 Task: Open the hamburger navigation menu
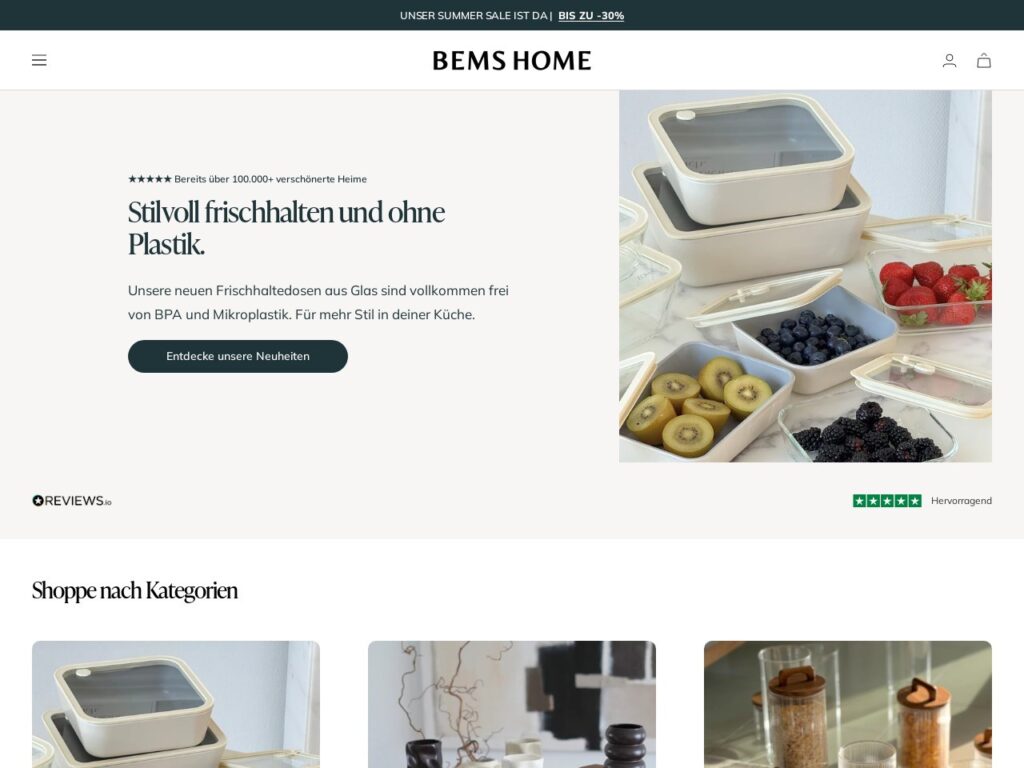[39, 60]
